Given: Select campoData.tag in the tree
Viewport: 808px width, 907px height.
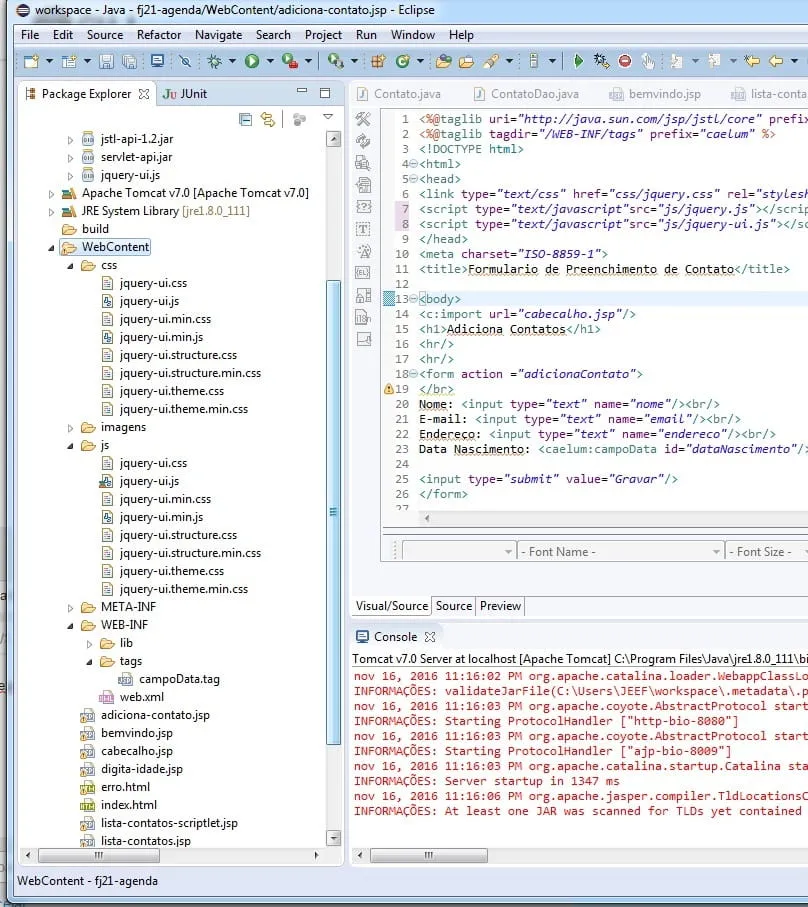Looking at the screenshot, I should coord(179,679).
